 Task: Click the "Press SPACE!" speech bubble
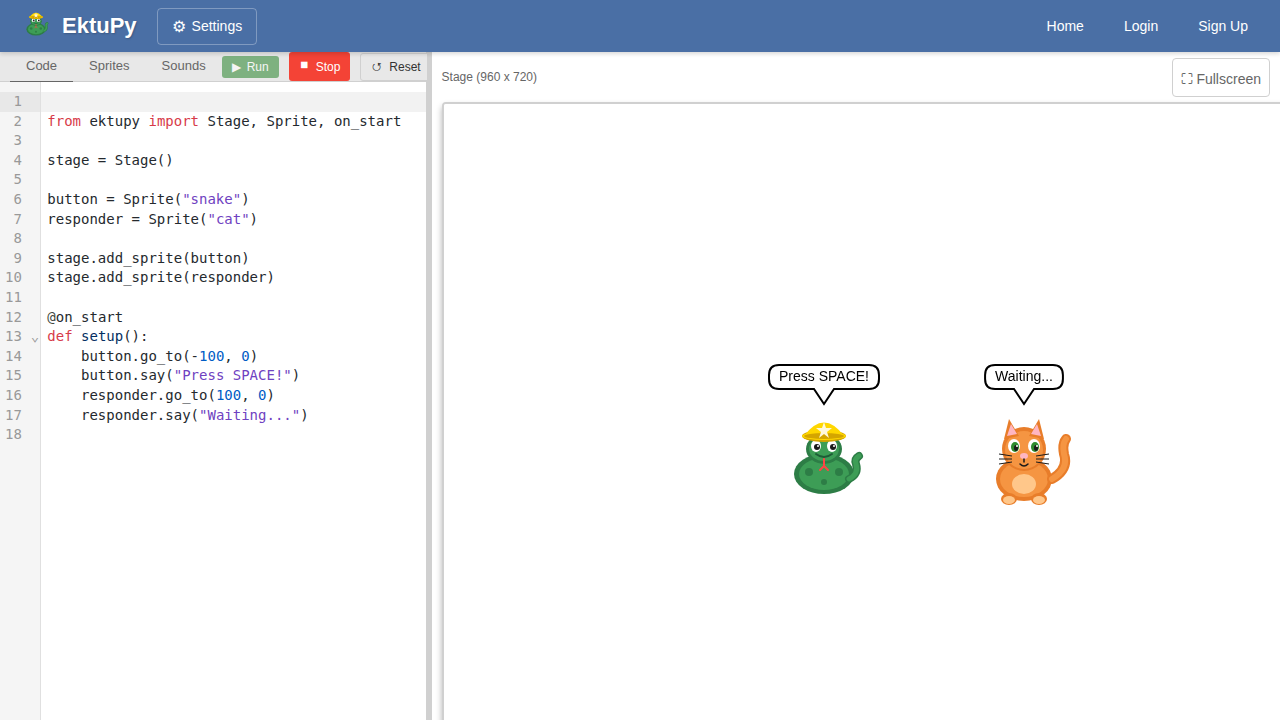823,377
